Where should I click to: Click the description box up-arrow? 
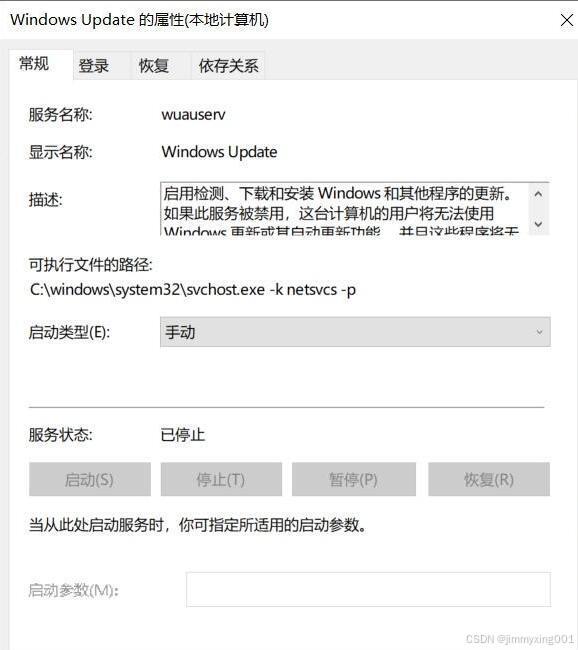tap(538, 194)
